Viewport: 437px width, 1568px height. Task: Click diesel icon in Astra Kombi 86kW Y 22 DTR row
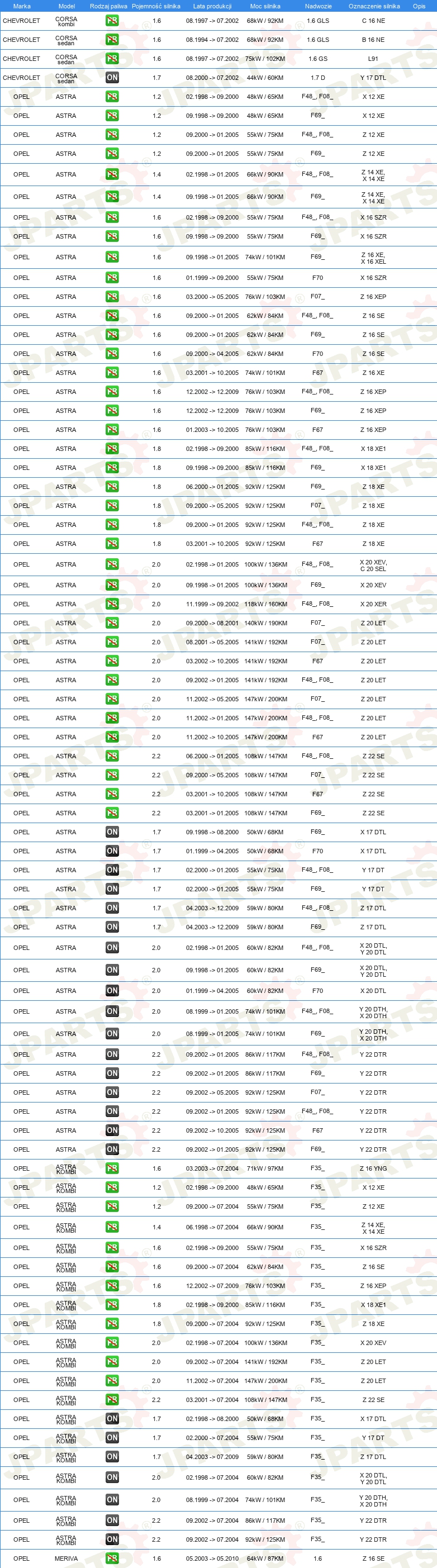coord(112,1520)
